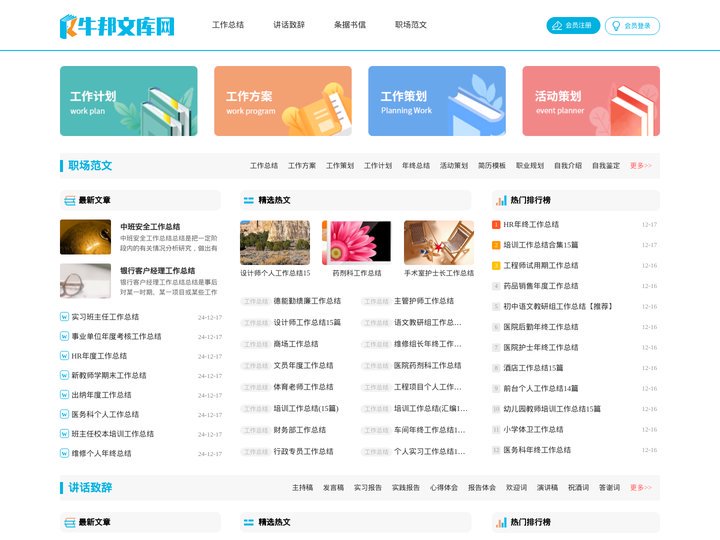The width and height of the screenshot is (720, 540).
Task: Click the 牛邦文库网 site logo
Action: click(117, 26)
